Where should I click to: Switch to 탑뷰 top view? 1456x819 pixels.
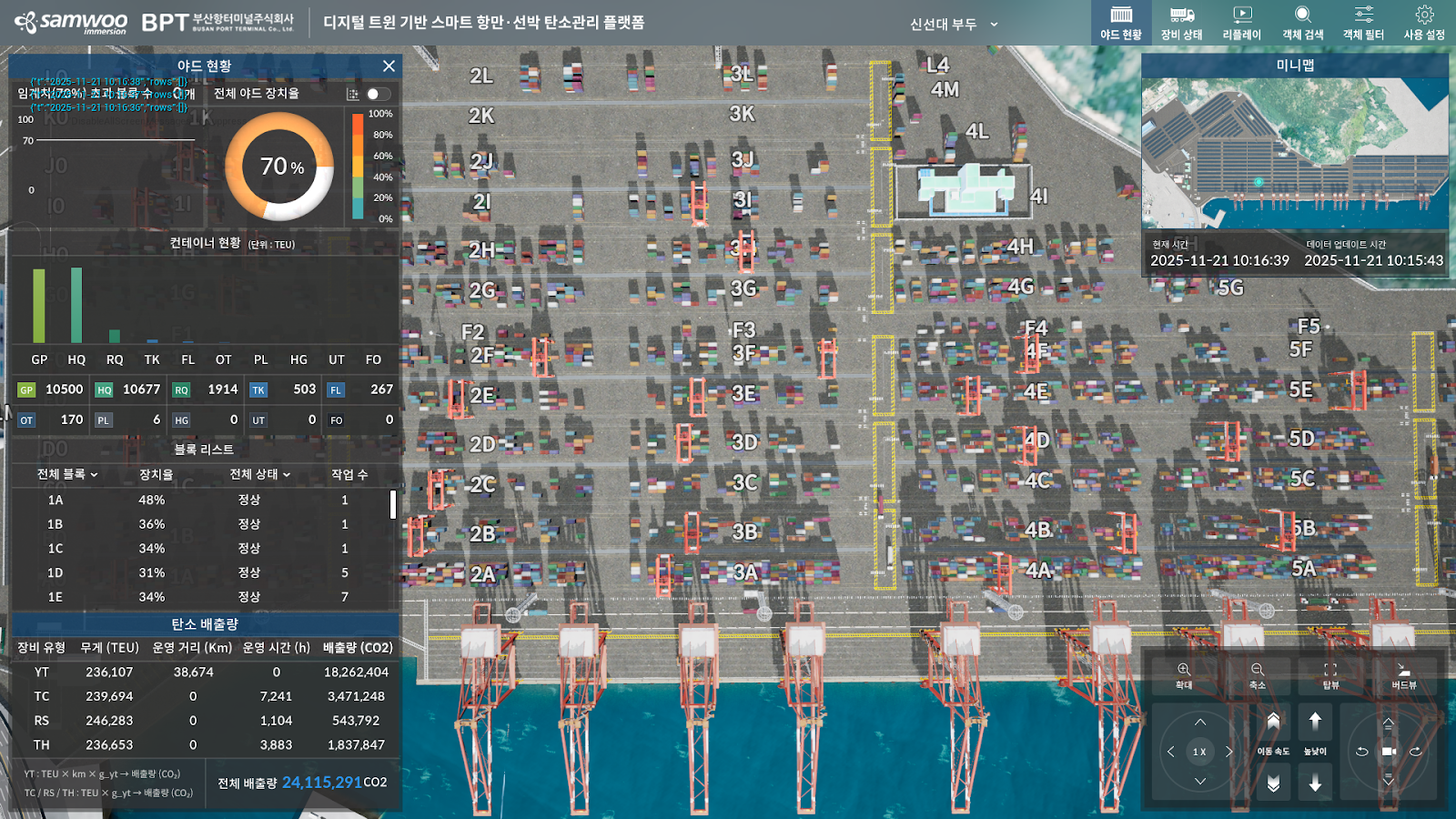click(1330, 675)
